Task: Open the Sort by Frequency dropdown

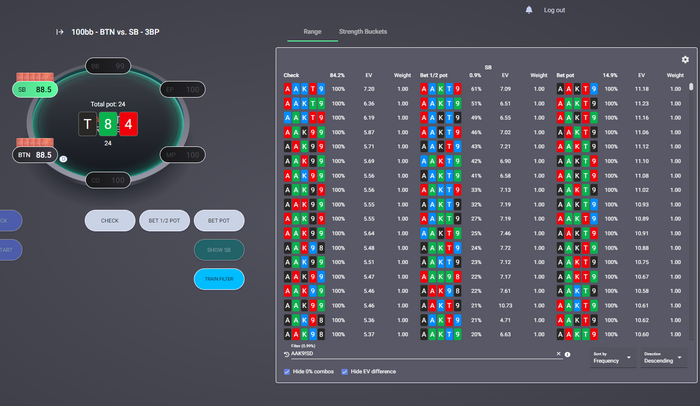Action: (611, 358)
